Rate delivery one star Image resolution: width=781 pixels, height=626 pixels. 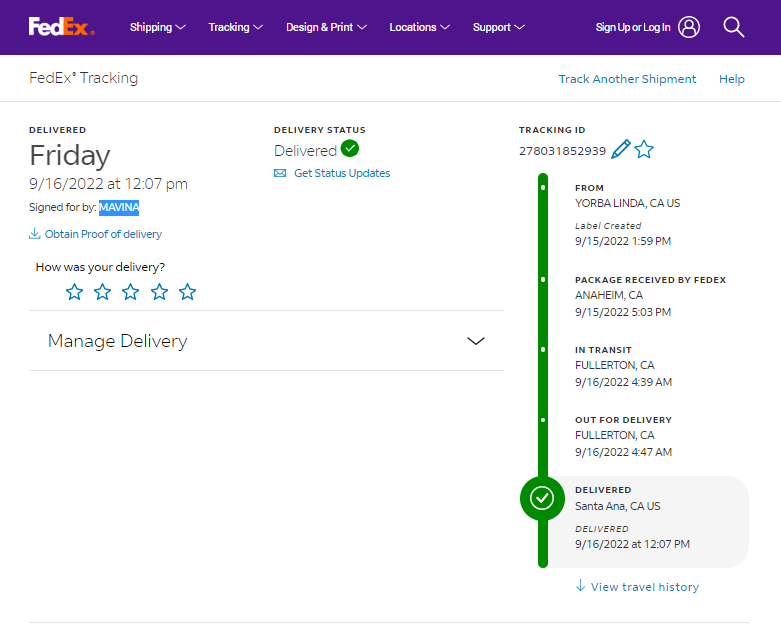74,292
